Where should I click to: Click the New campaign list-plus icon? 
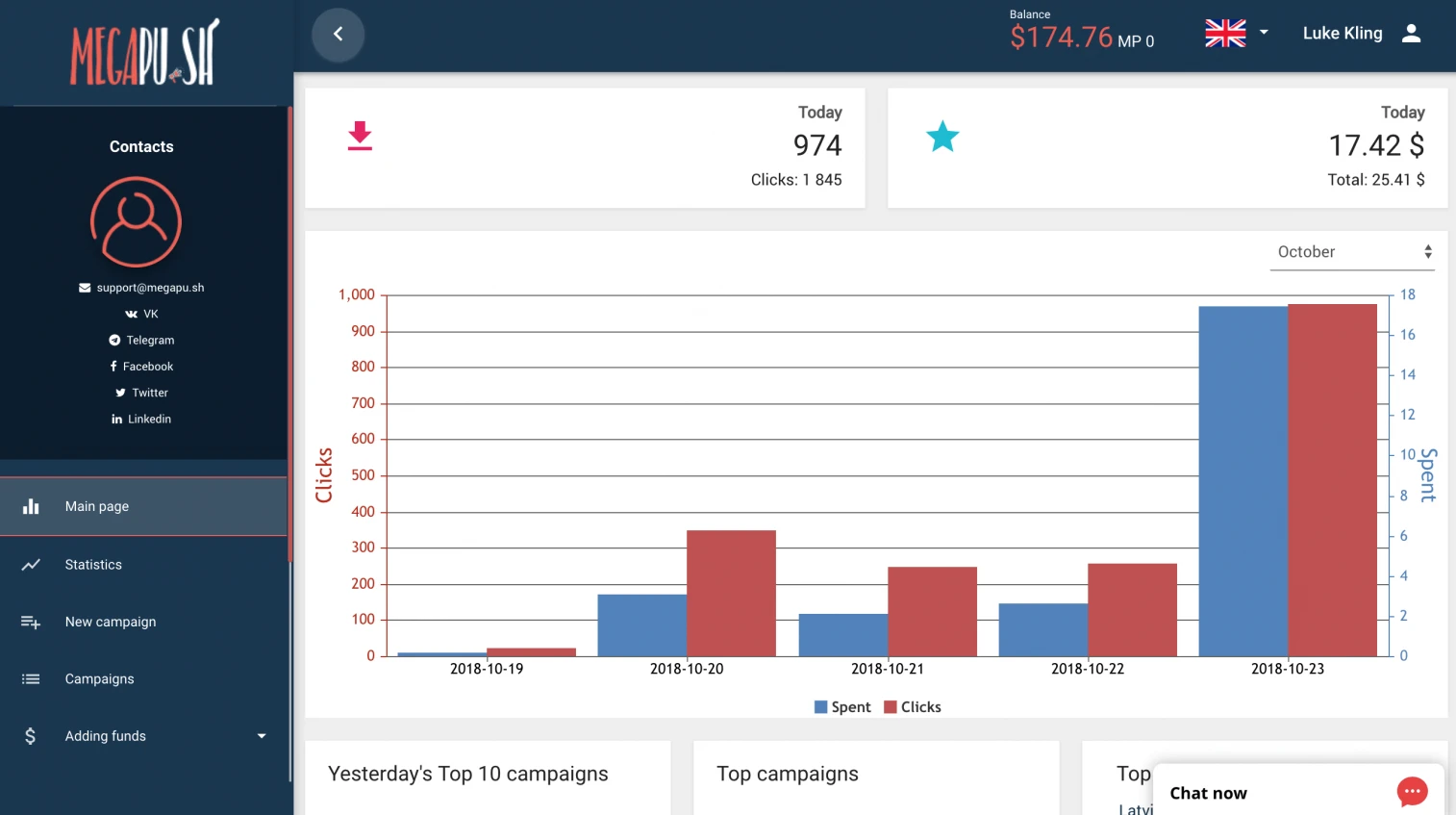(x=31, y=623)
